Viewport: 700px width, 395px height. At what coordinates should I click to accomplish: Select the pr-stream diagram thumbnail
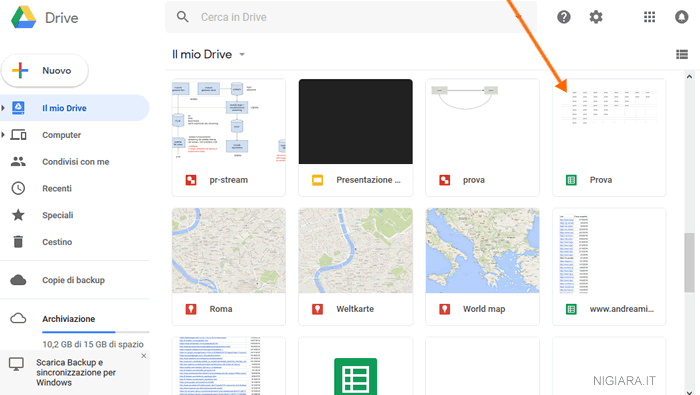point(229,121)
